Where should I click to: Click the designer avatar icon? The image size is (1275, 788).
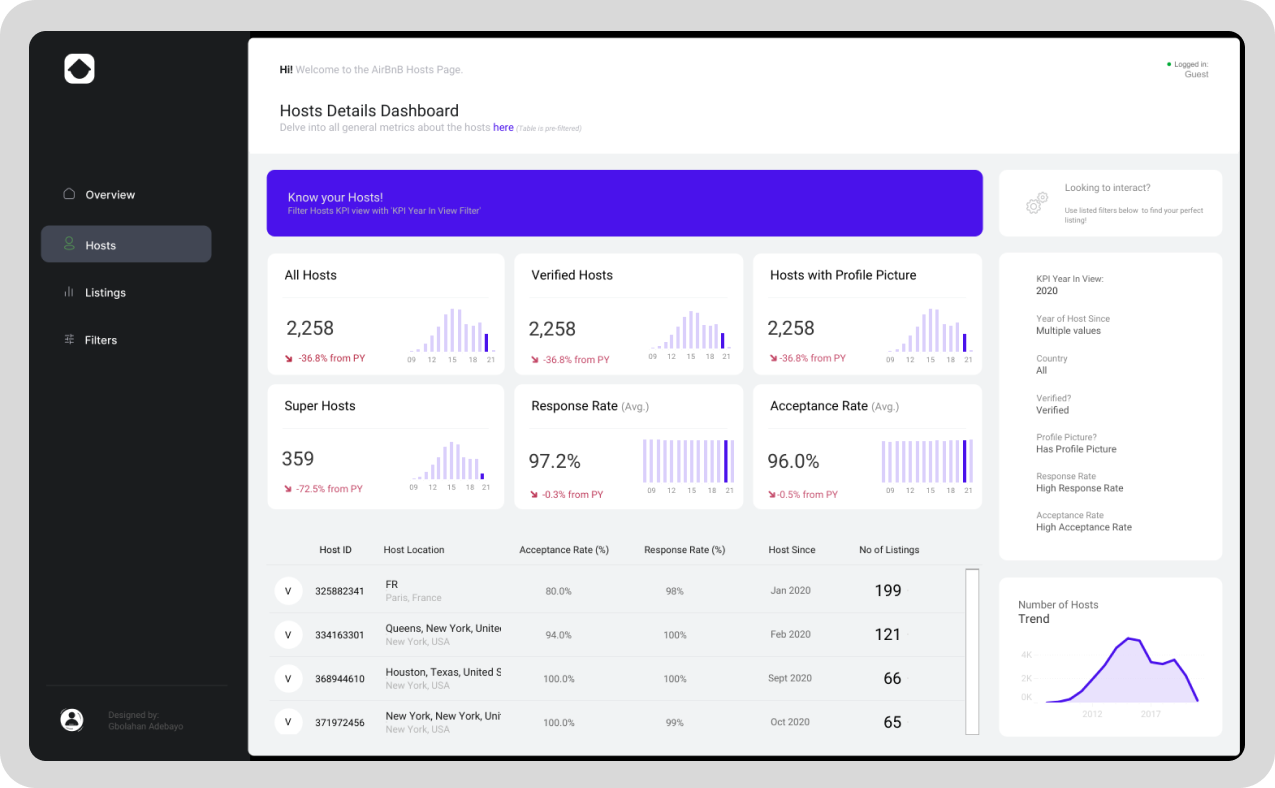[72, 719]
